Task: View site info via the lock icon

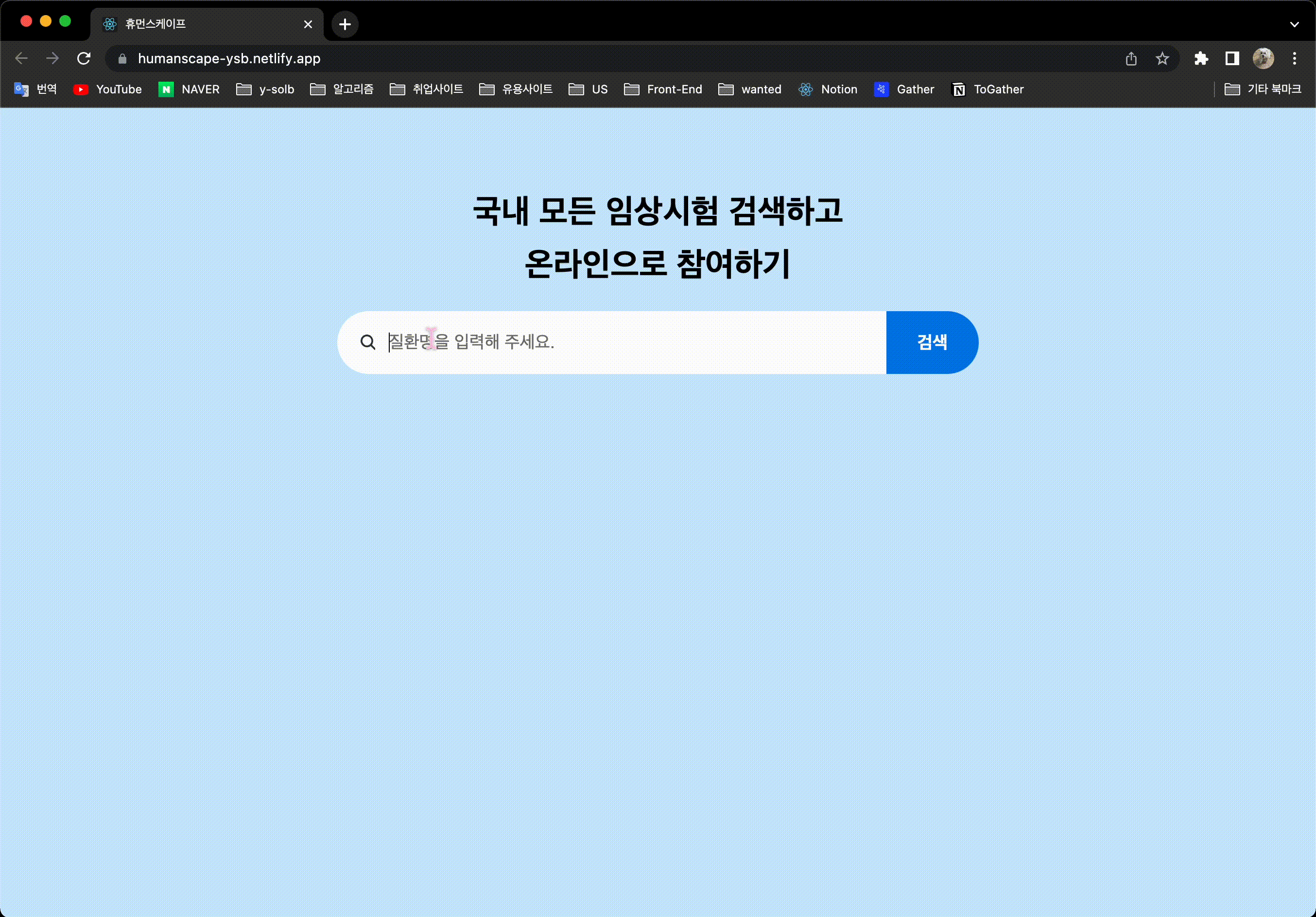Action: point(122,58)
